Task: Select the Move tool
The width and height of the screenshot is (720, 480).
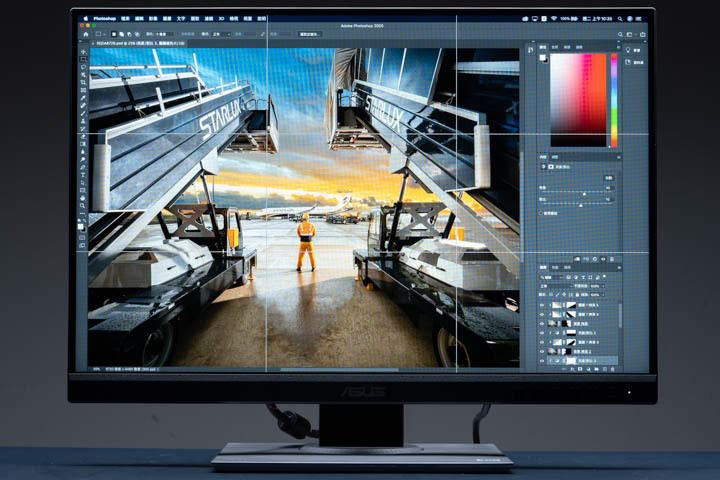Action: point(83,52)
